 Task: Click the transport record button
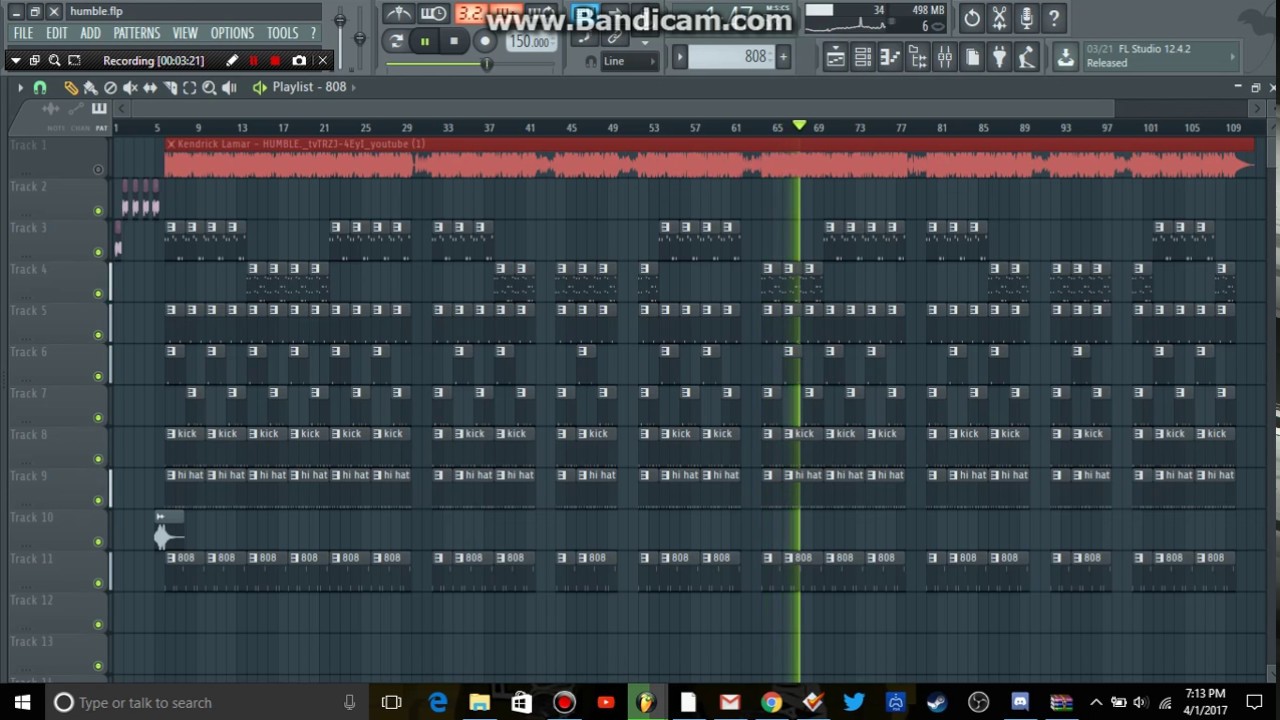point(484,41)
